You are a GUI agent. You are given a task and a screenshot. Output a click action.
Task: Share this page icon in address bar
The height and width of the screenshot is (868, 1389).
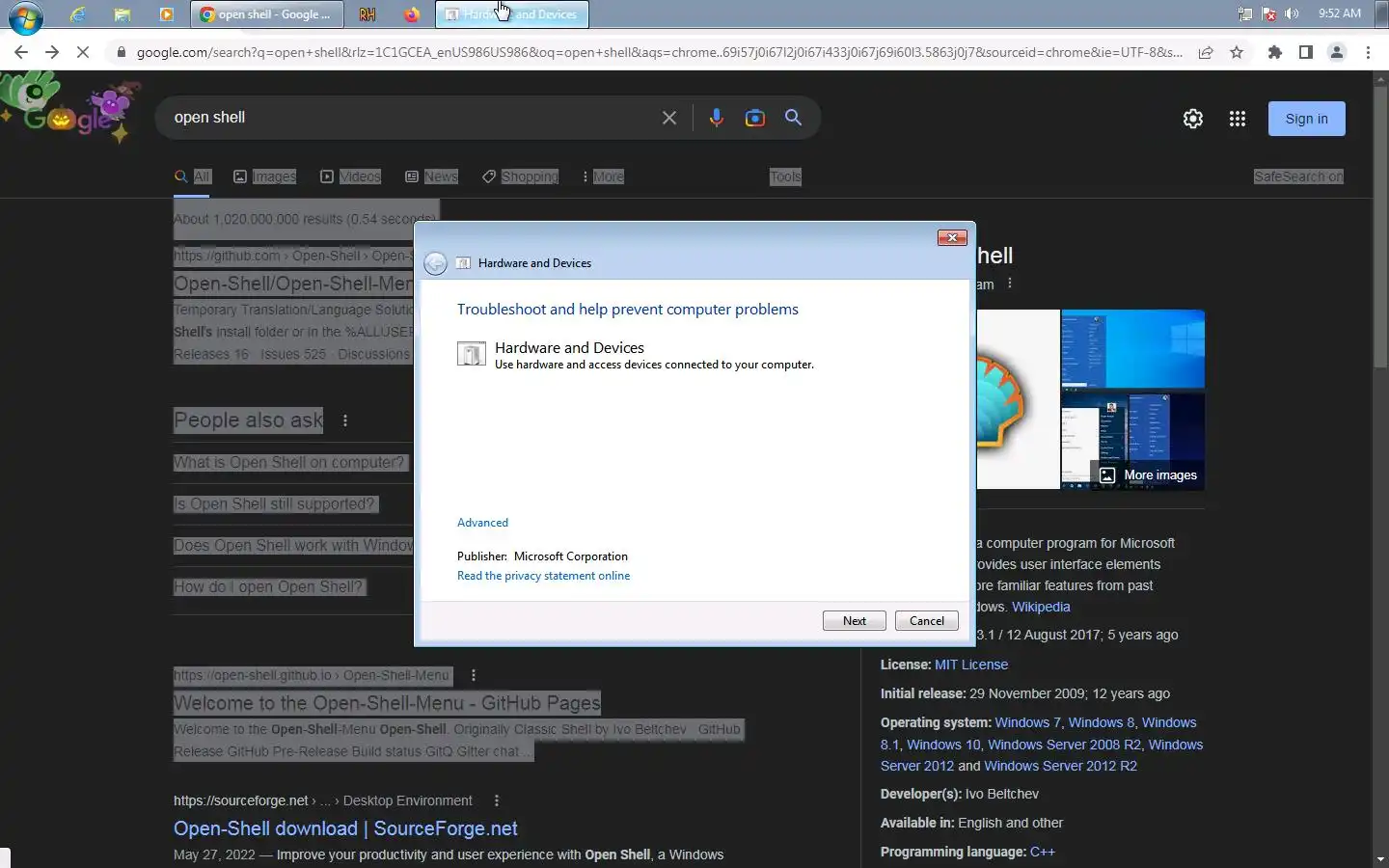point(1206,52)
